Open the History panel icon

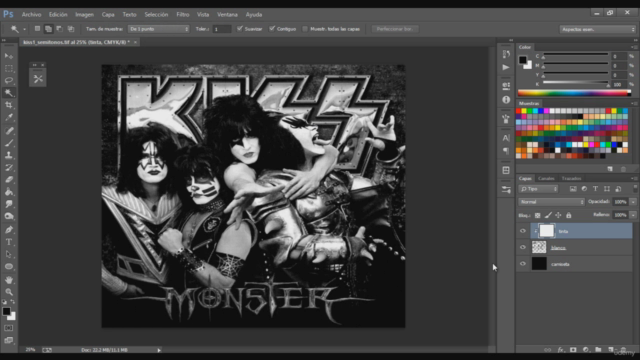[506, 54]
